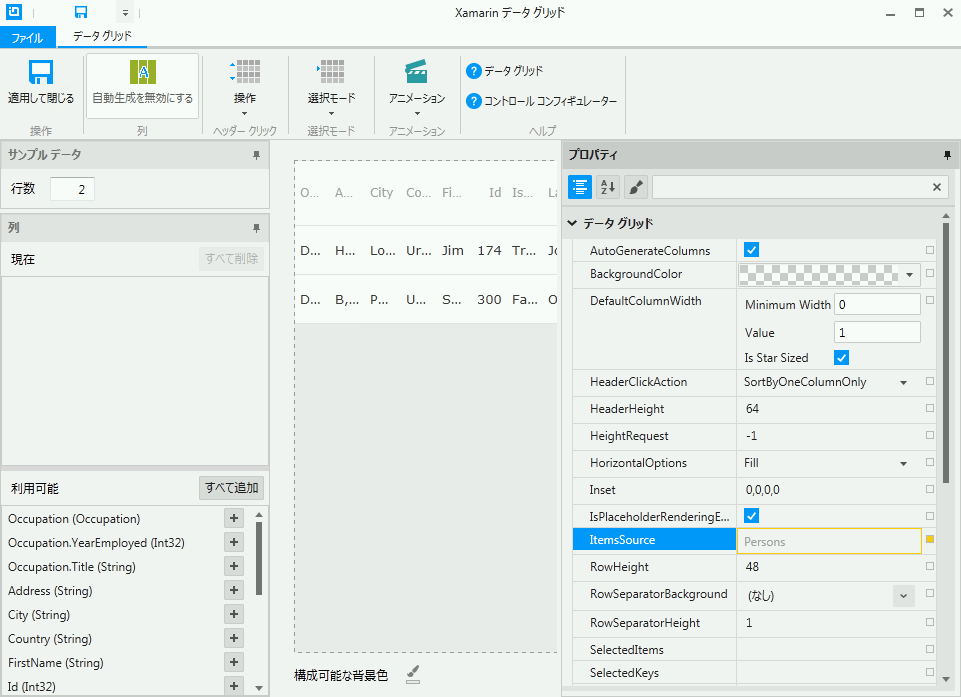Screen dimensions: 961x697
Task: Add FirstName (String) column with plus
Action: [x=234, y=662]
